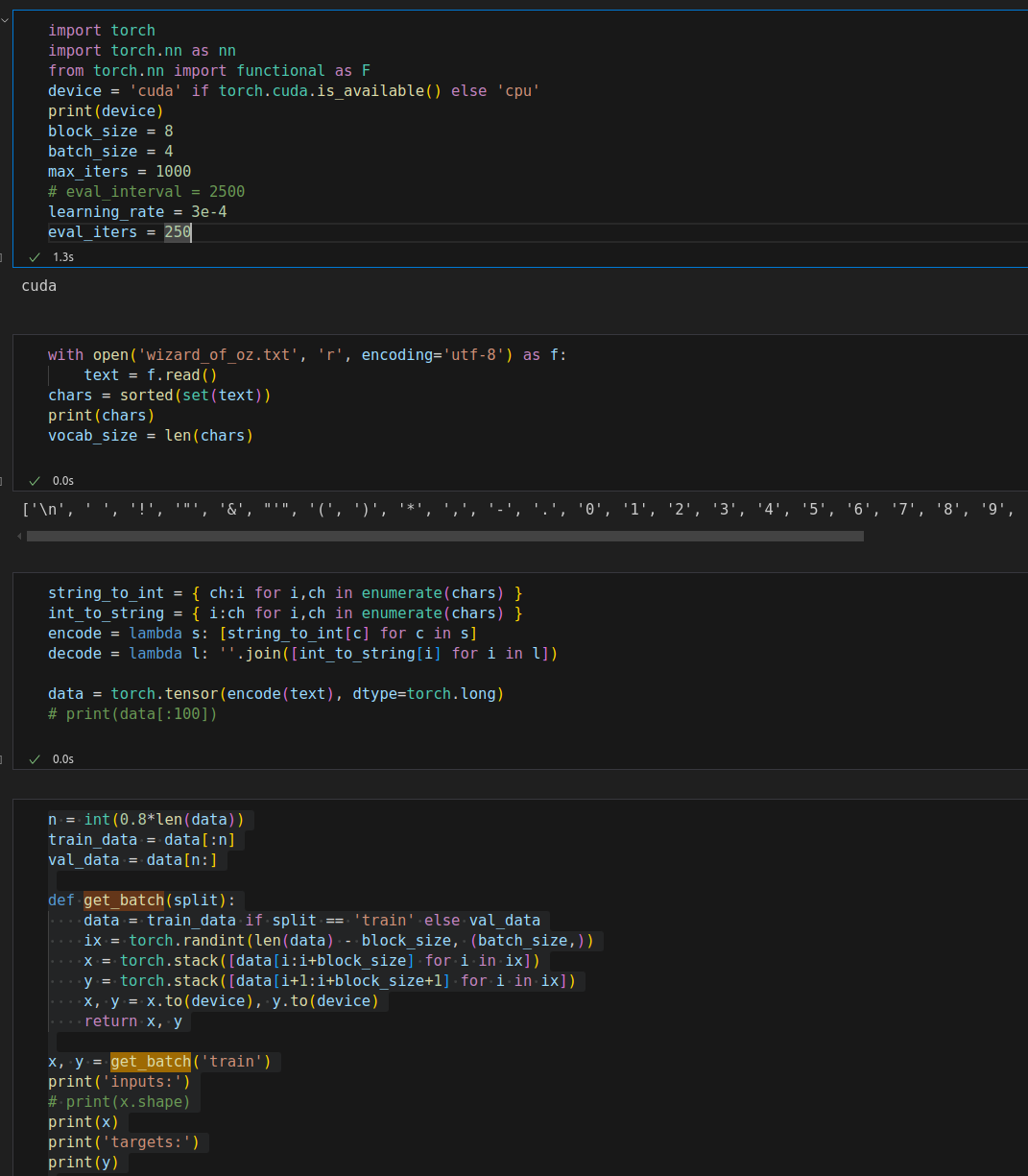Click the 'eval_iters = 250' line

[x=120, y=232]
